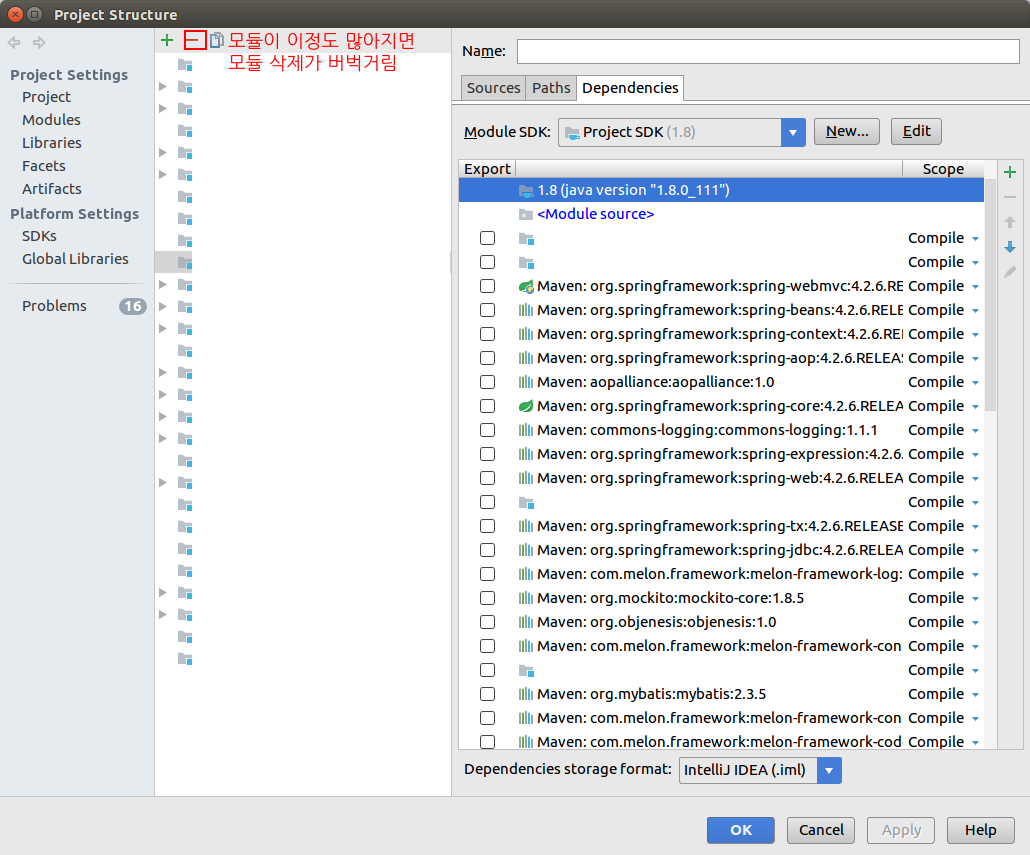
Task: Open the Dependencies storage format dropdown
Action: [829, 770]
